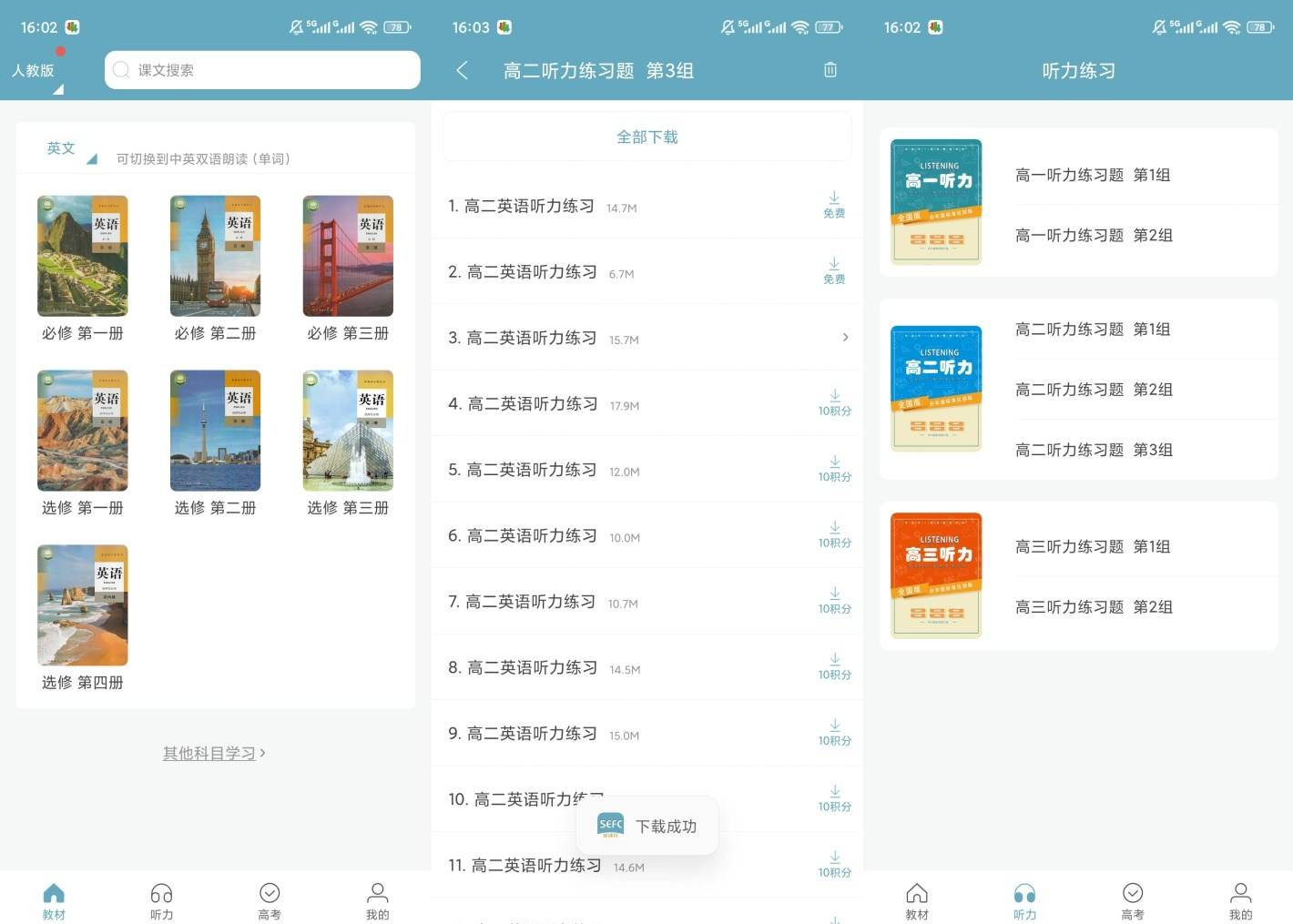Switch to 教材 tab in right screen
The image size is (1293, 924).
point(917,900)
